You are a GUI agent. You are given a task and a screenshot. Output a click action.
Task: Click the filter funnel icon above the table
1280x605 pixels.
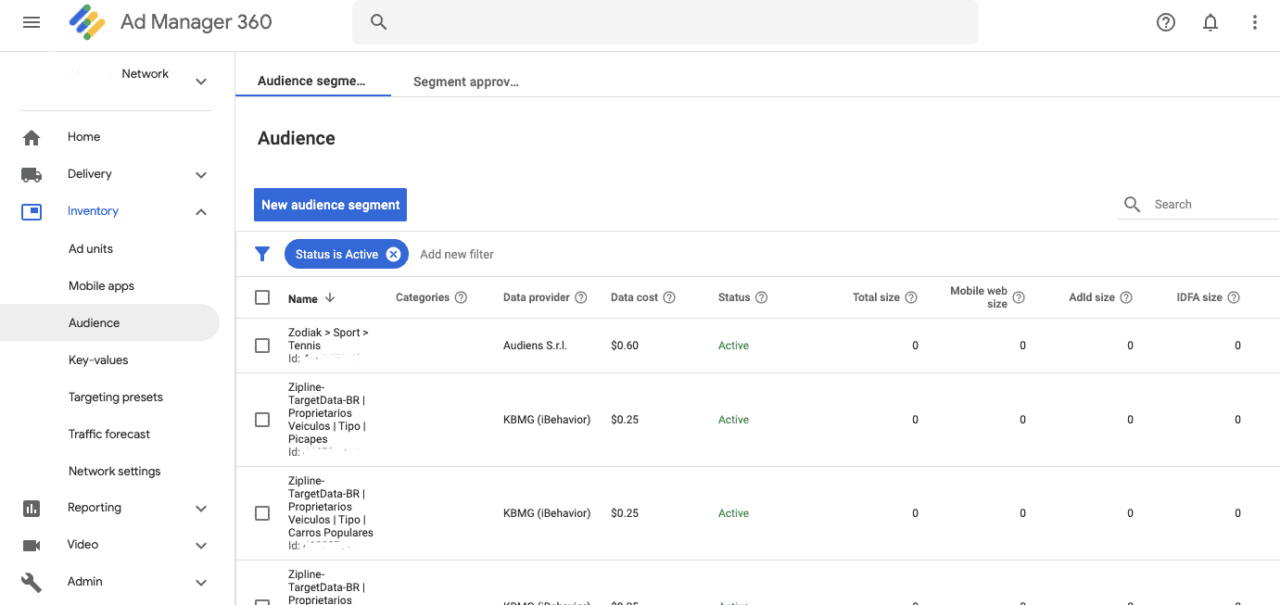[262, 254]
